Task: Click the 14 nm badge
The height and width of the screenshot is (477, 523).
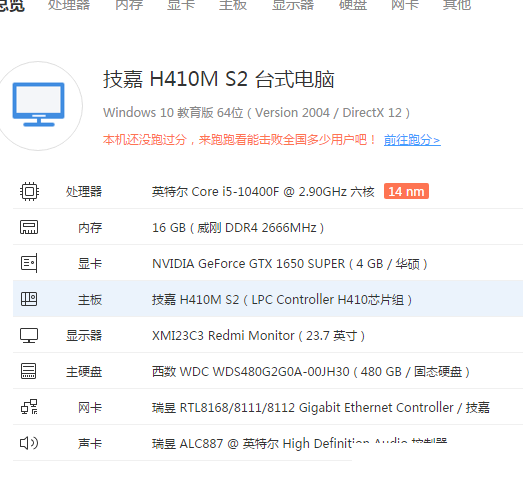Action: coord(406,191)
